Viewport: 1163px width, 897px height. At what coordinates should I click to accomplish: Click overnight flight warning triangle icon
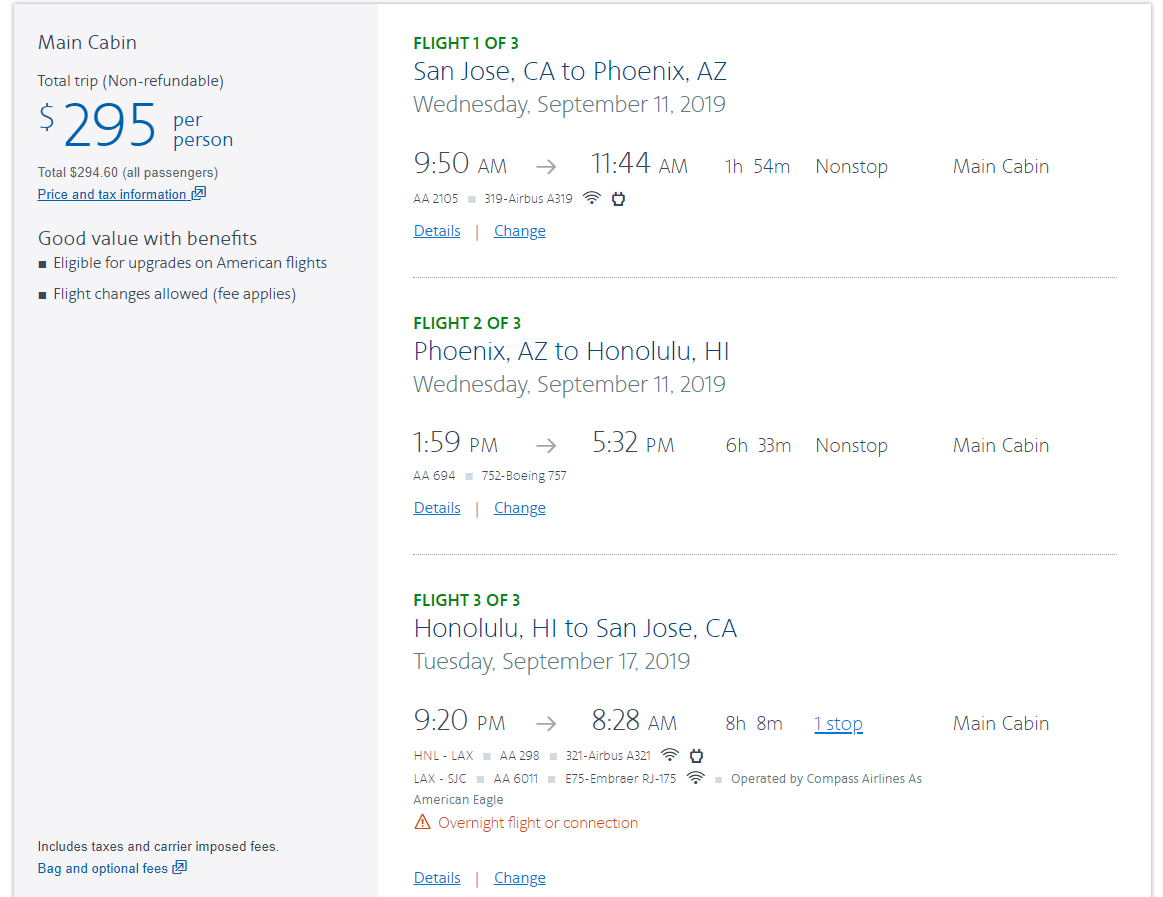click(422, 823)
